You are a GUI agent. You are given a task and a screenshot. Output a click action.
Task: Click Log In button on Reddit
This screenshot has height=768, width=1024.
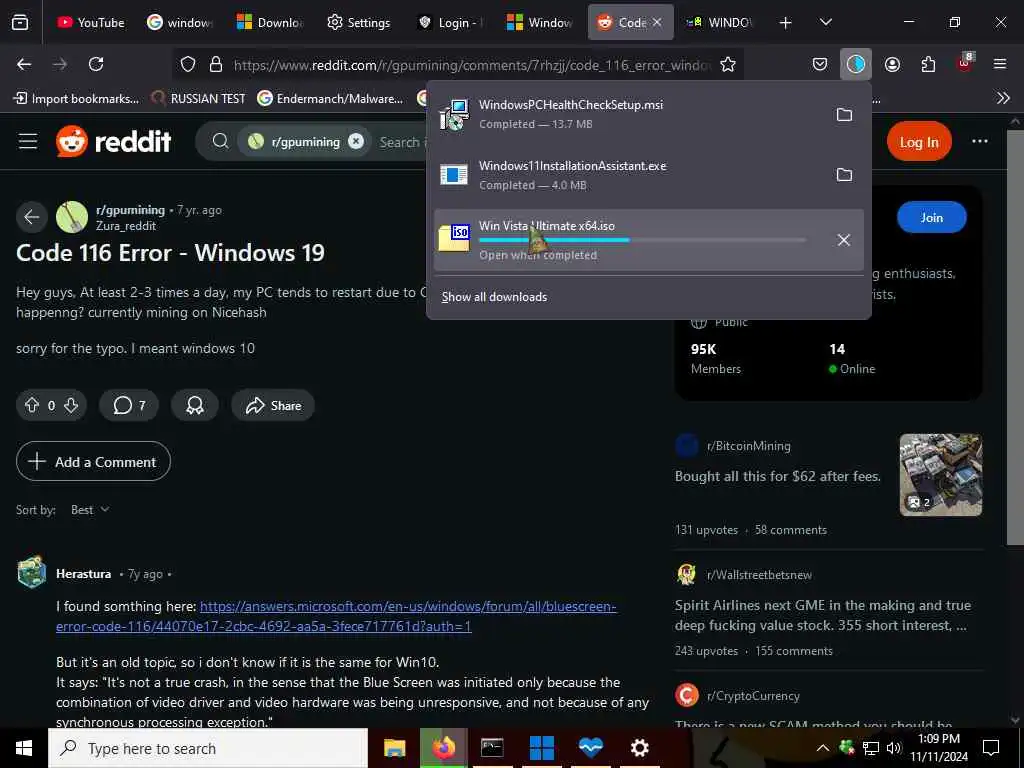(919, 142)
